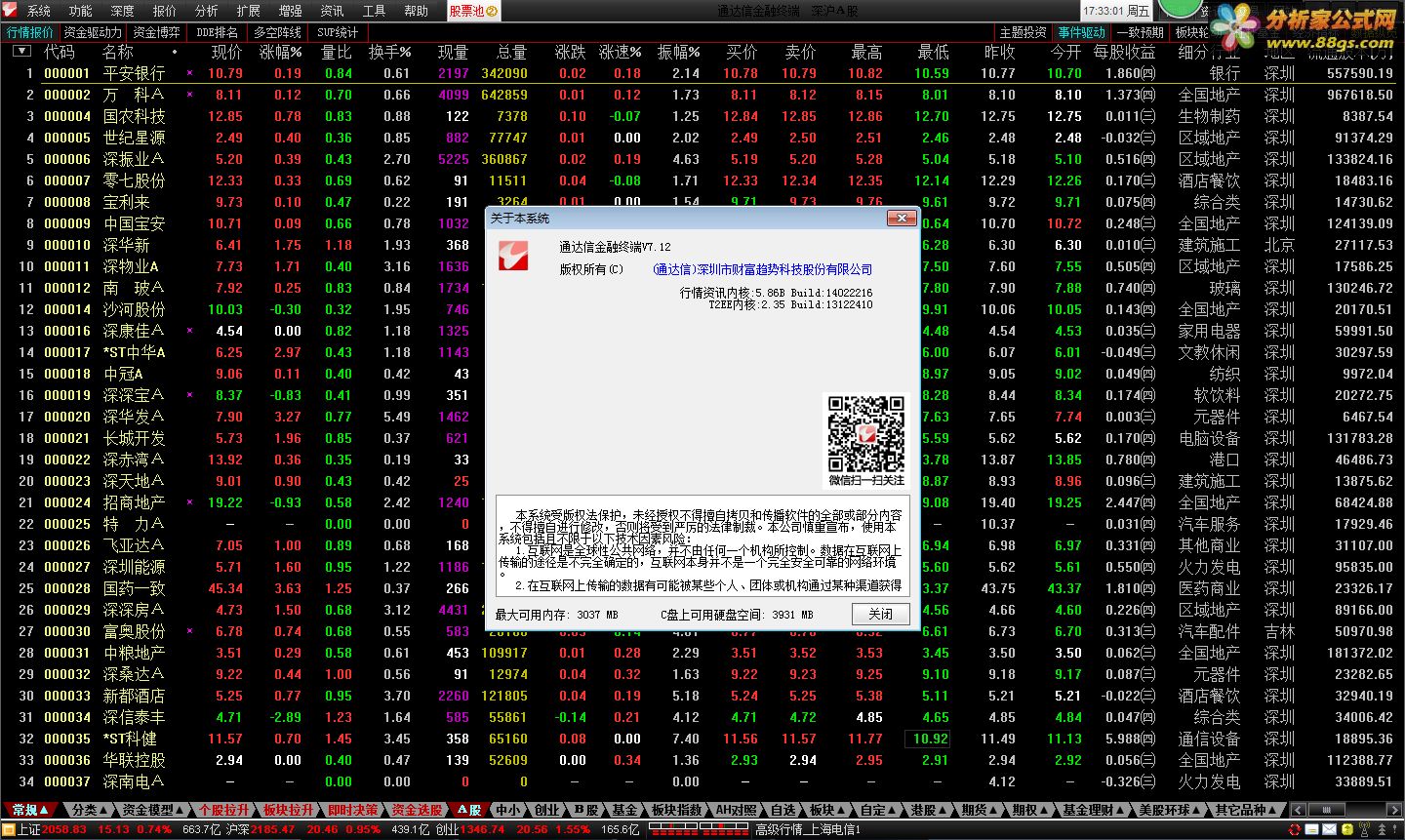Viewport: 1405px width, 840px height.
Task: Open the 工具 menu
Action: pos(375,11)
